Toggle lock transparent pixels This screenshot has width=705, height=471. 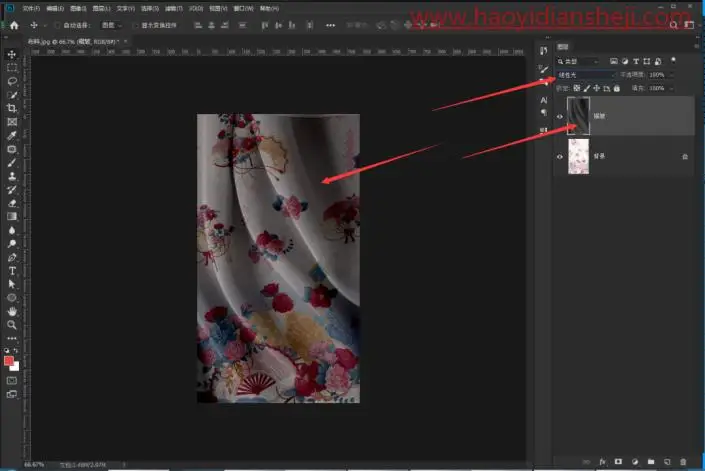(577, 88)
